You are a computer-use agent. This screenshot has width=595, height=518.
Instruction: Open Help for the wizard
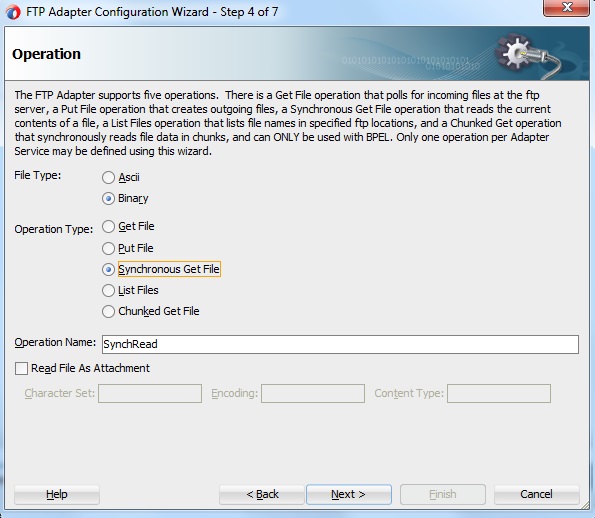(x=57, y=494)
